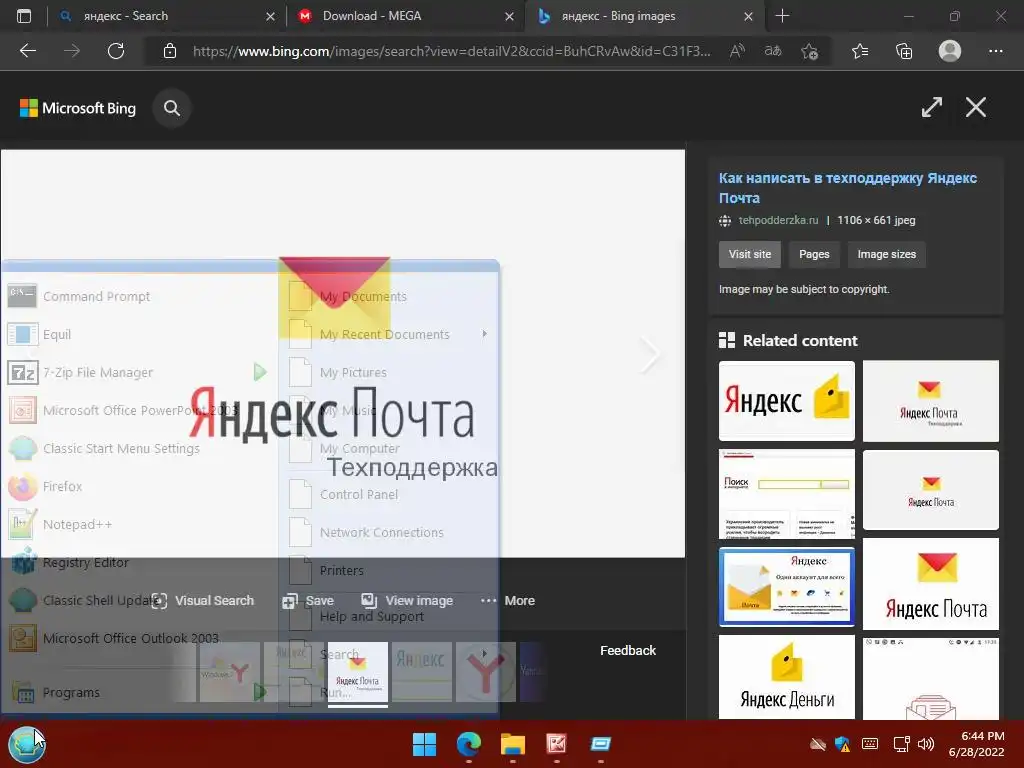
Task: Click the Pages button
Action: (x=814, y=254)
